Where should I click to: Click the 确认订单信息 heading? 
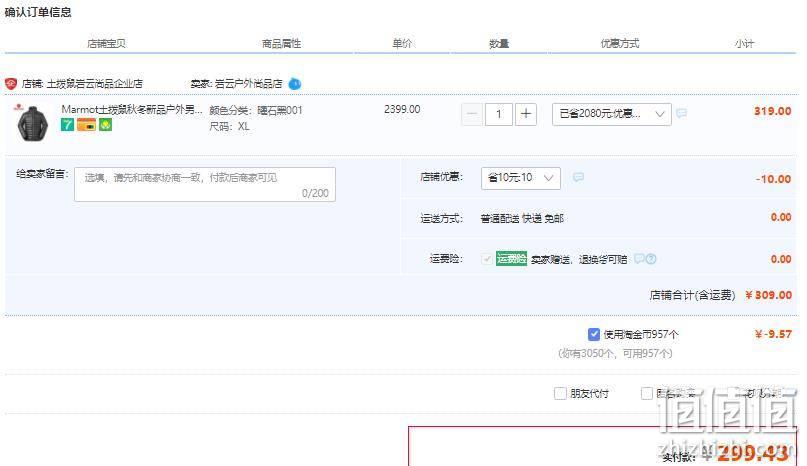38,12
